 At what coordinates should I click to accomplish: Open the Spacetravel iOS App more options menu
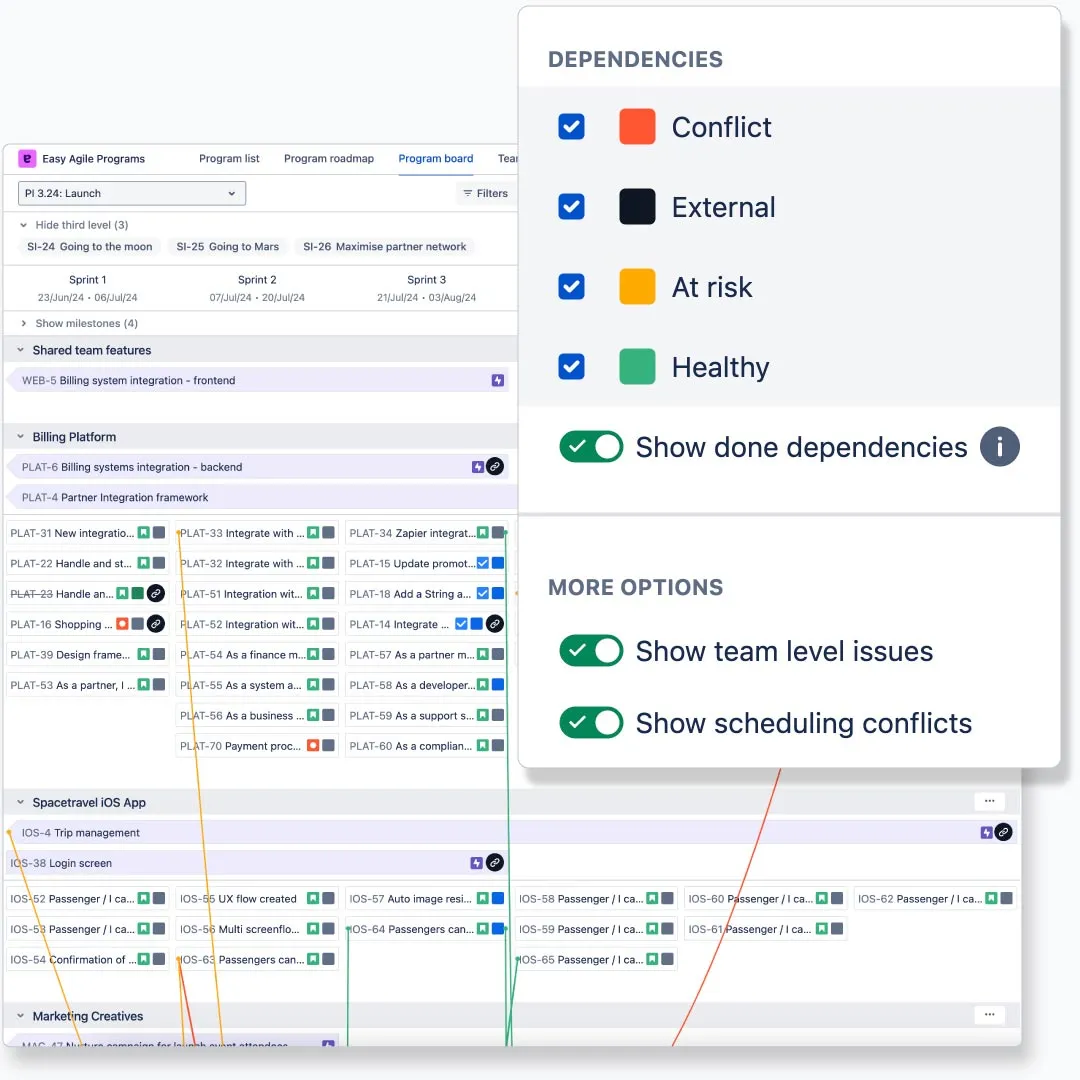coord(990,801)
